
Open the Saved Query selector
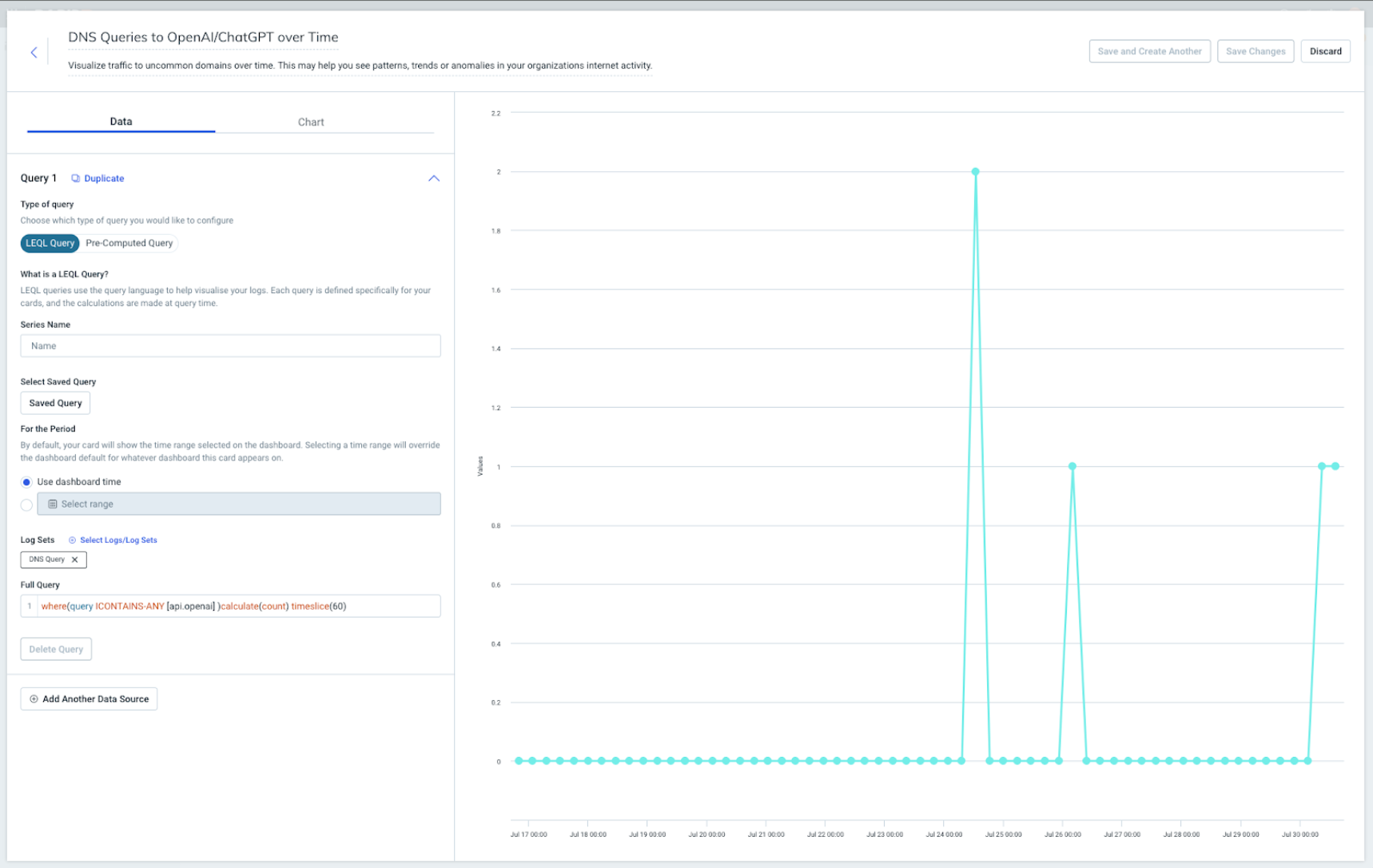point(55,404)
